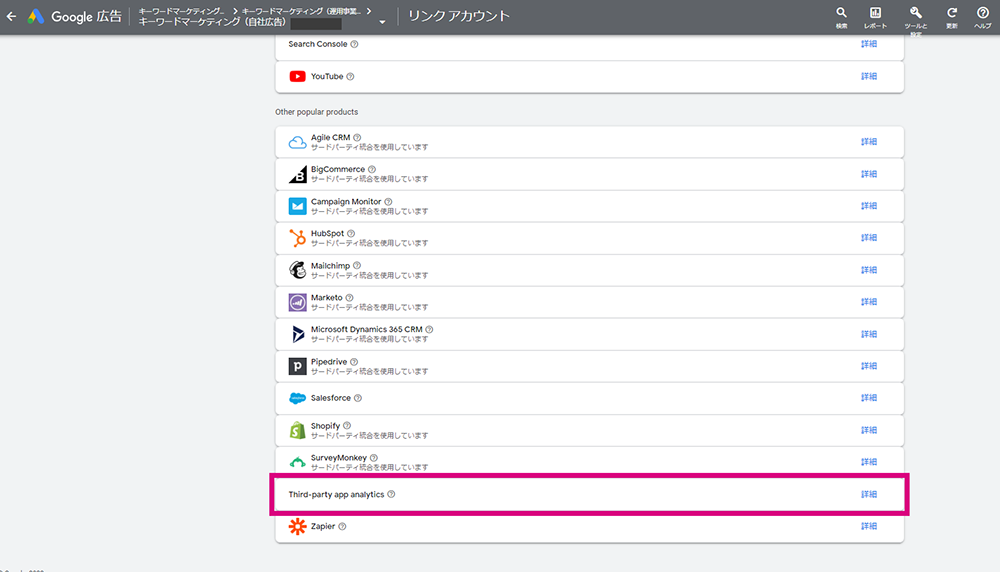This screenshot has height=572, width=1000.
Task: Click the Salesforce row name
Action: tap(331, 398)
